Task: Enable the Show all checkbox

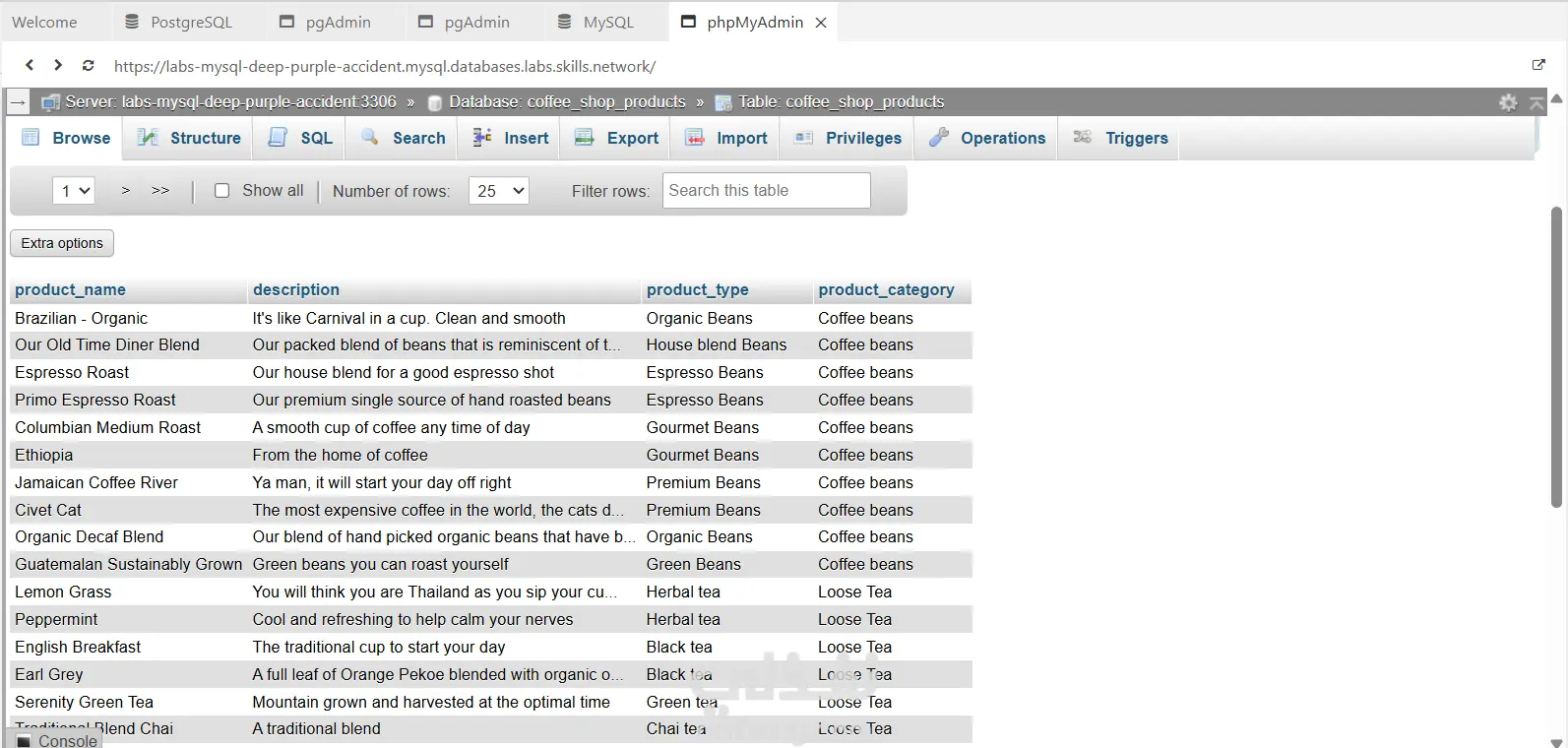Action: 222,191
